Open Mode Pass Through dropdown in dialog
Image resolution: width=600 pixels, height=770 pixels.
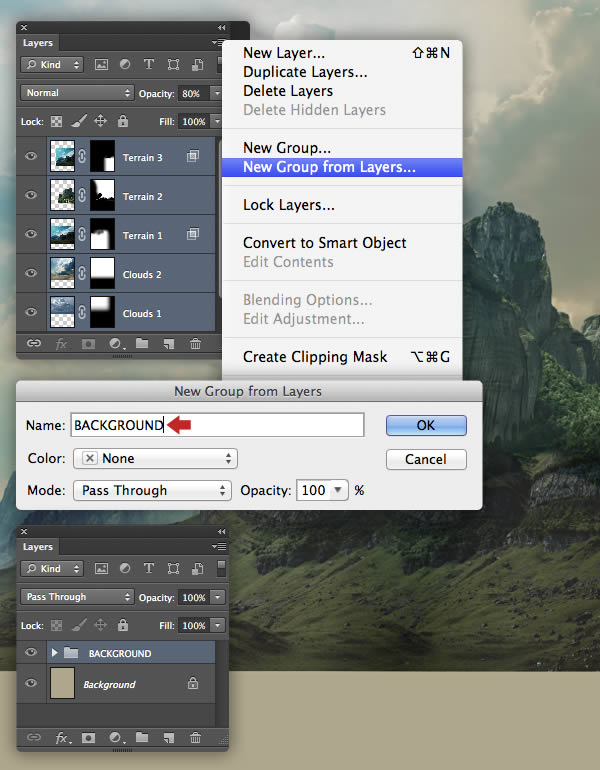[152, 490]
